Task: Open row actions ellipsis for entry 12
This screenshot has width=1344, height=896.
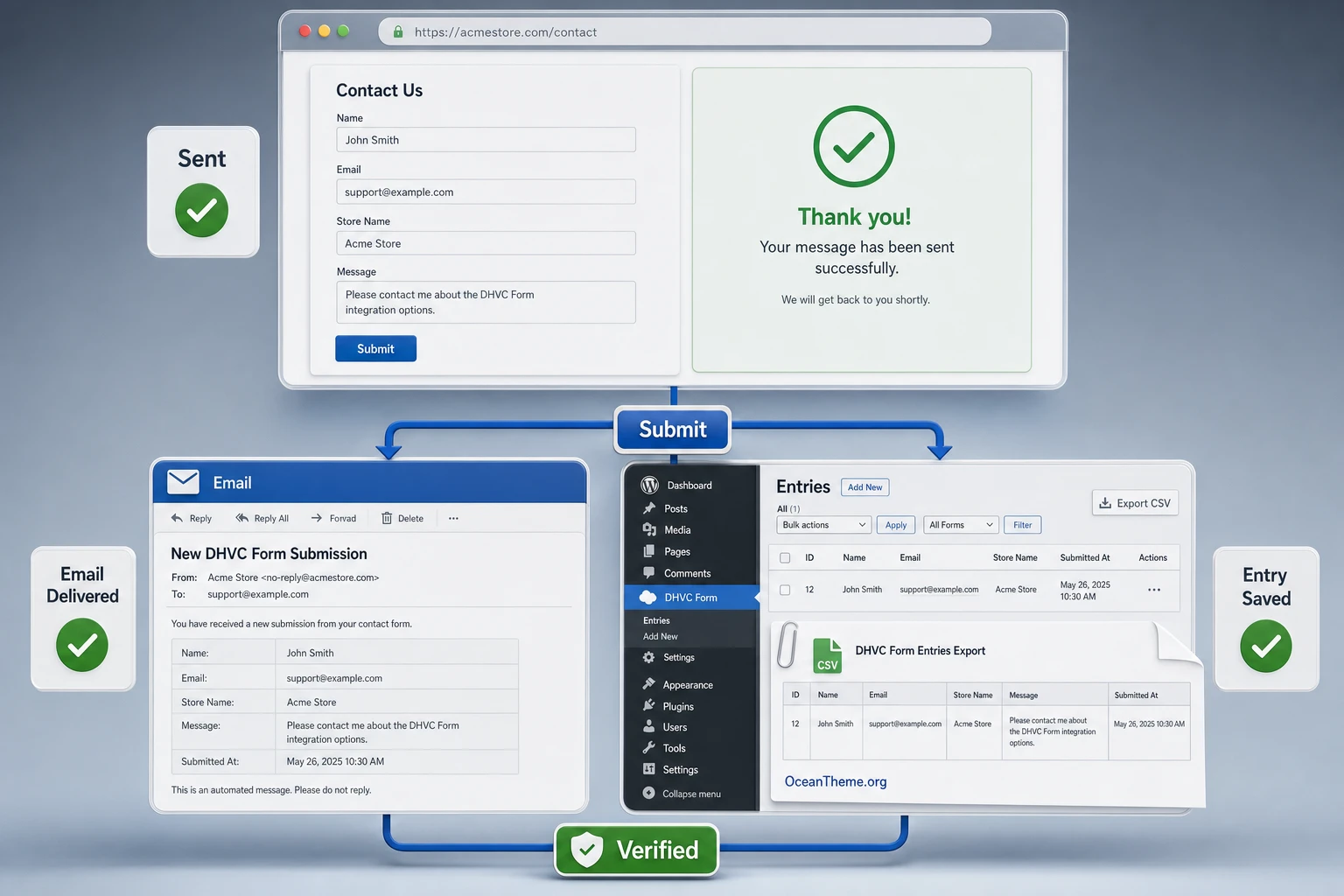Action: point(1154,590)
